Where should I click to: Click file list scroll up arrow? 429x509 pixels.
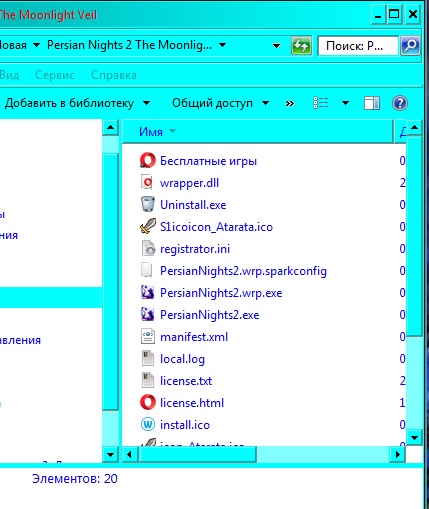coord(414,127)
